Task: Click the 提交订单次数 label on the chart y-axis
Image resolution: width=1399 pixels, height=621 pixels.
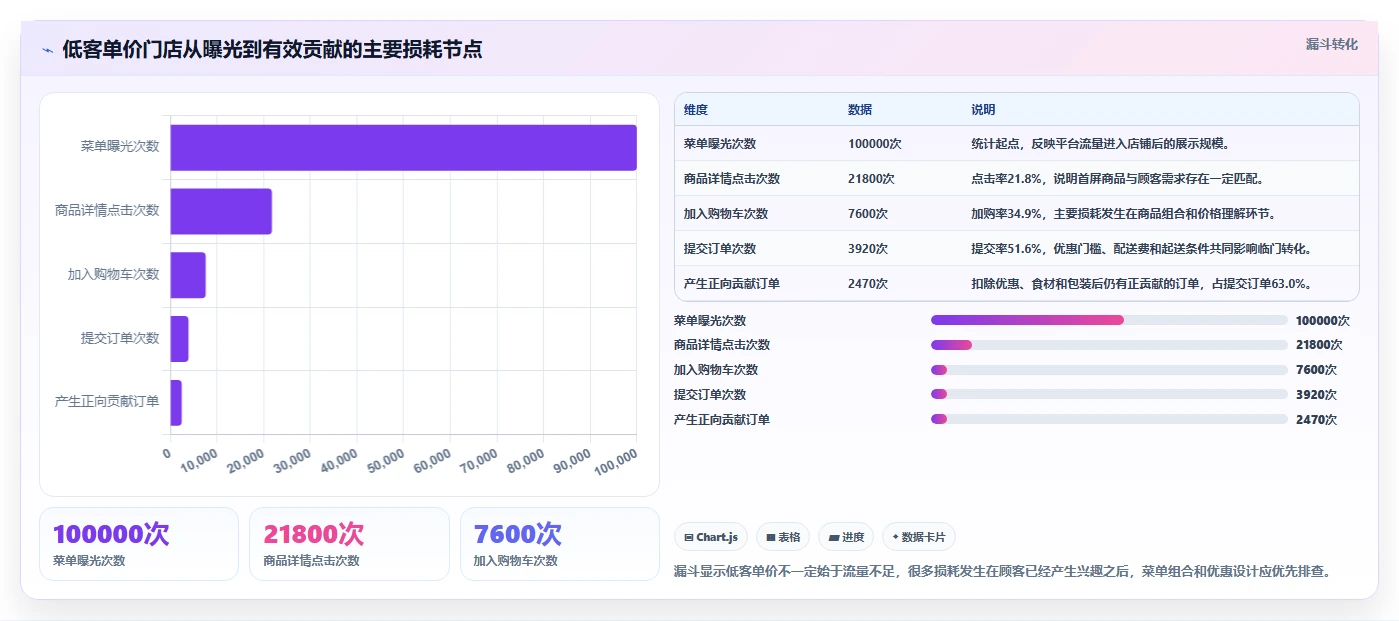Action: tap(120, 339)
